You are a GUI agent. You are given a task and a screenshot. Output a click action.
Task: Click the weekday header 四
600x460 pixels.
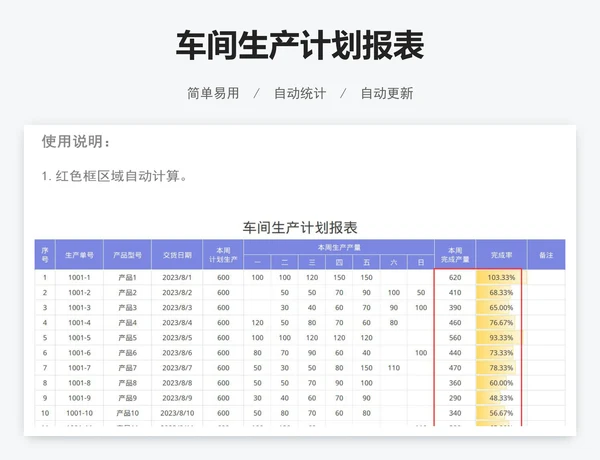339,263
